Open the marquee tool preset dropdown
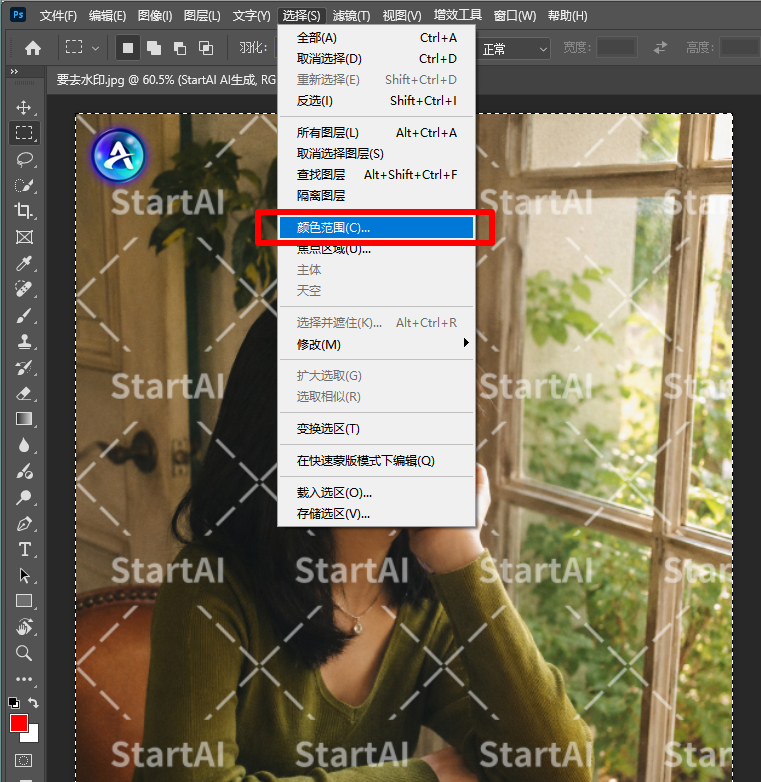 tap(95, 48)
